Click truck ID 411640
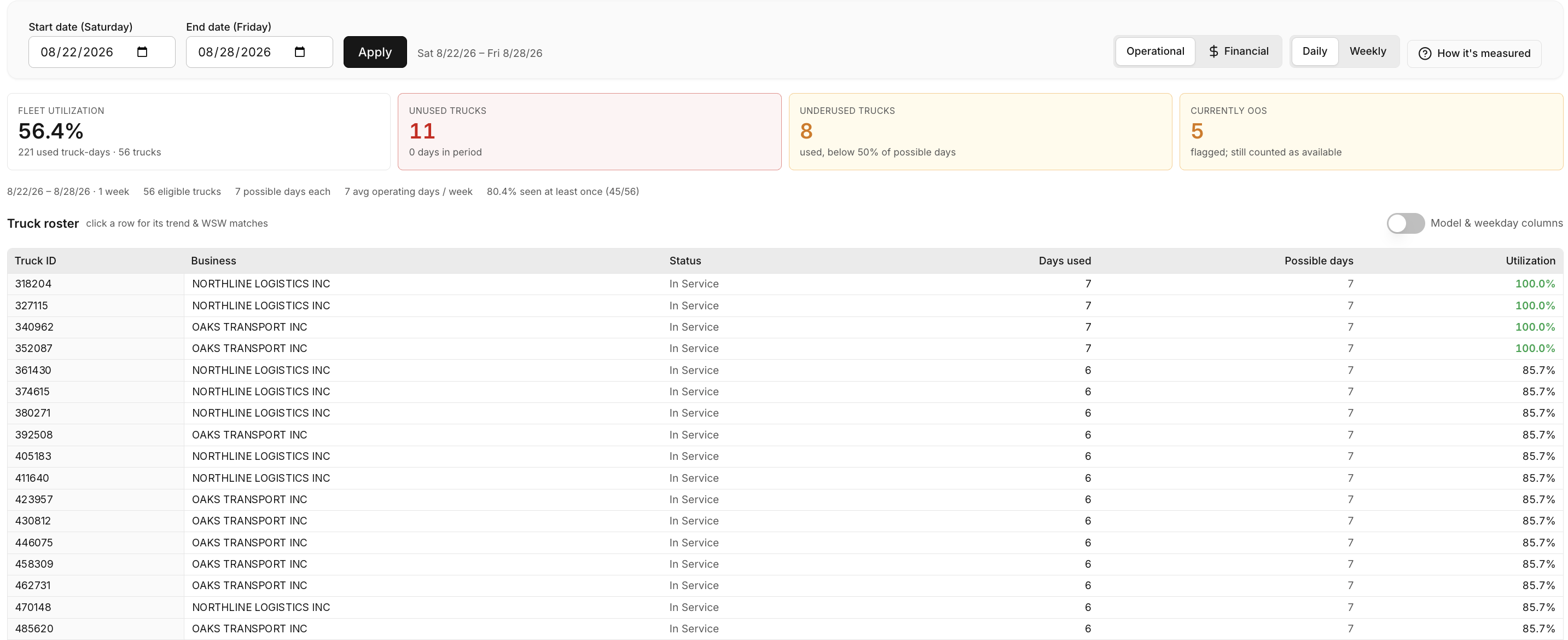The image size is (1568, 640). 32,478
